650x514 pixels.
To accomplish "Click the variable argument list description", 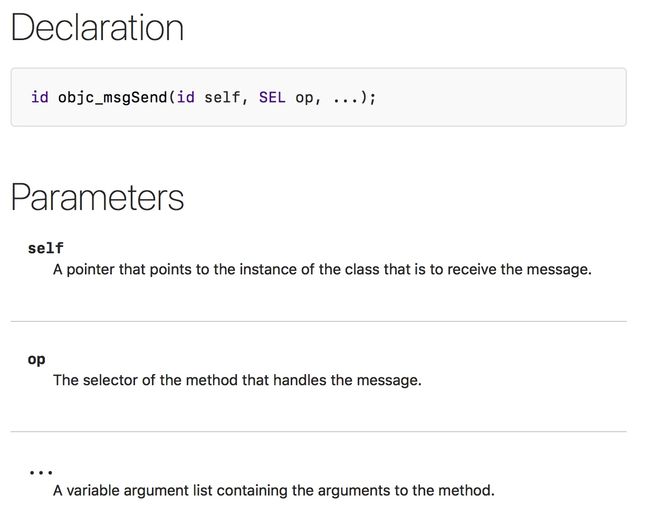I will [x=274, y=490].
